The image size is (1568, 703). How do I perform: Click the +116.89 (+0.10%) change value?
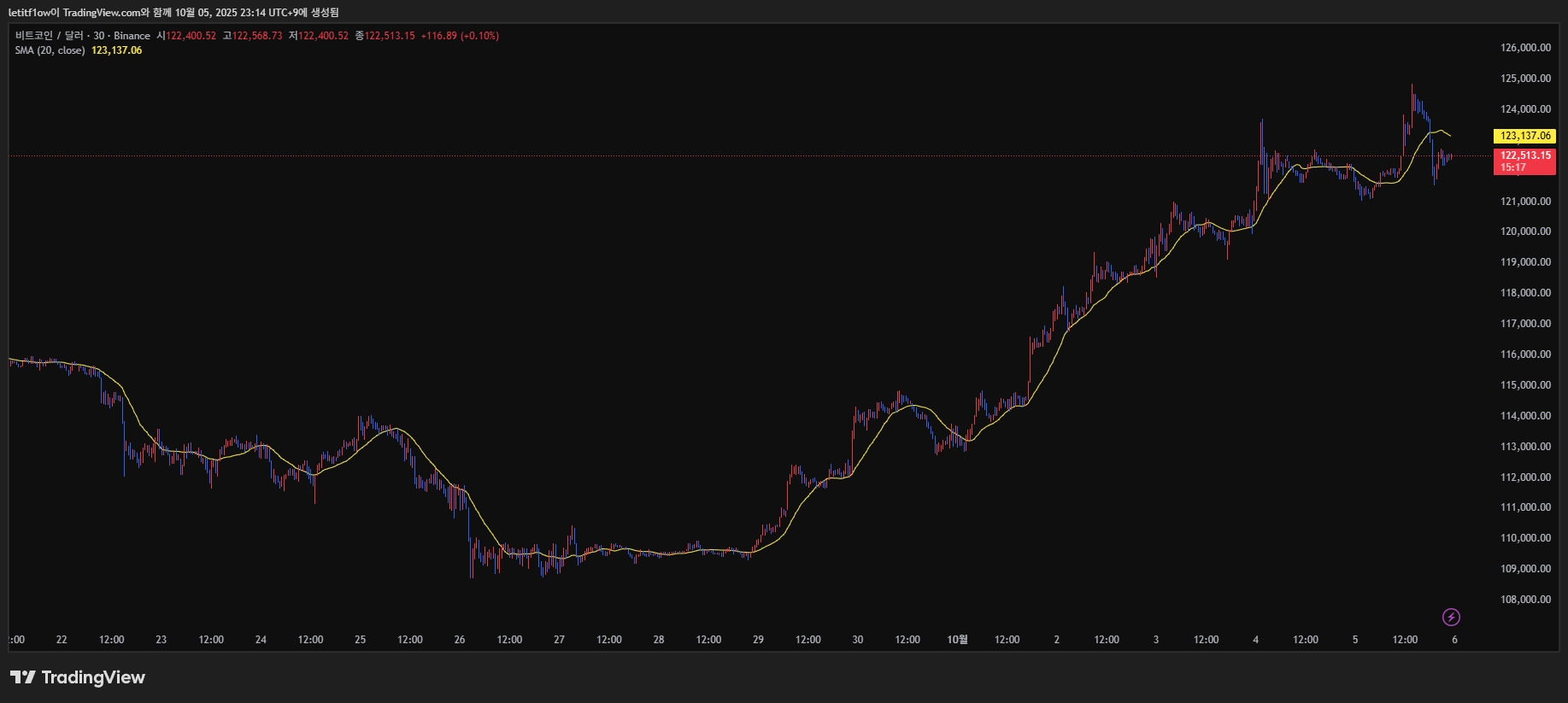coord(460,36)
